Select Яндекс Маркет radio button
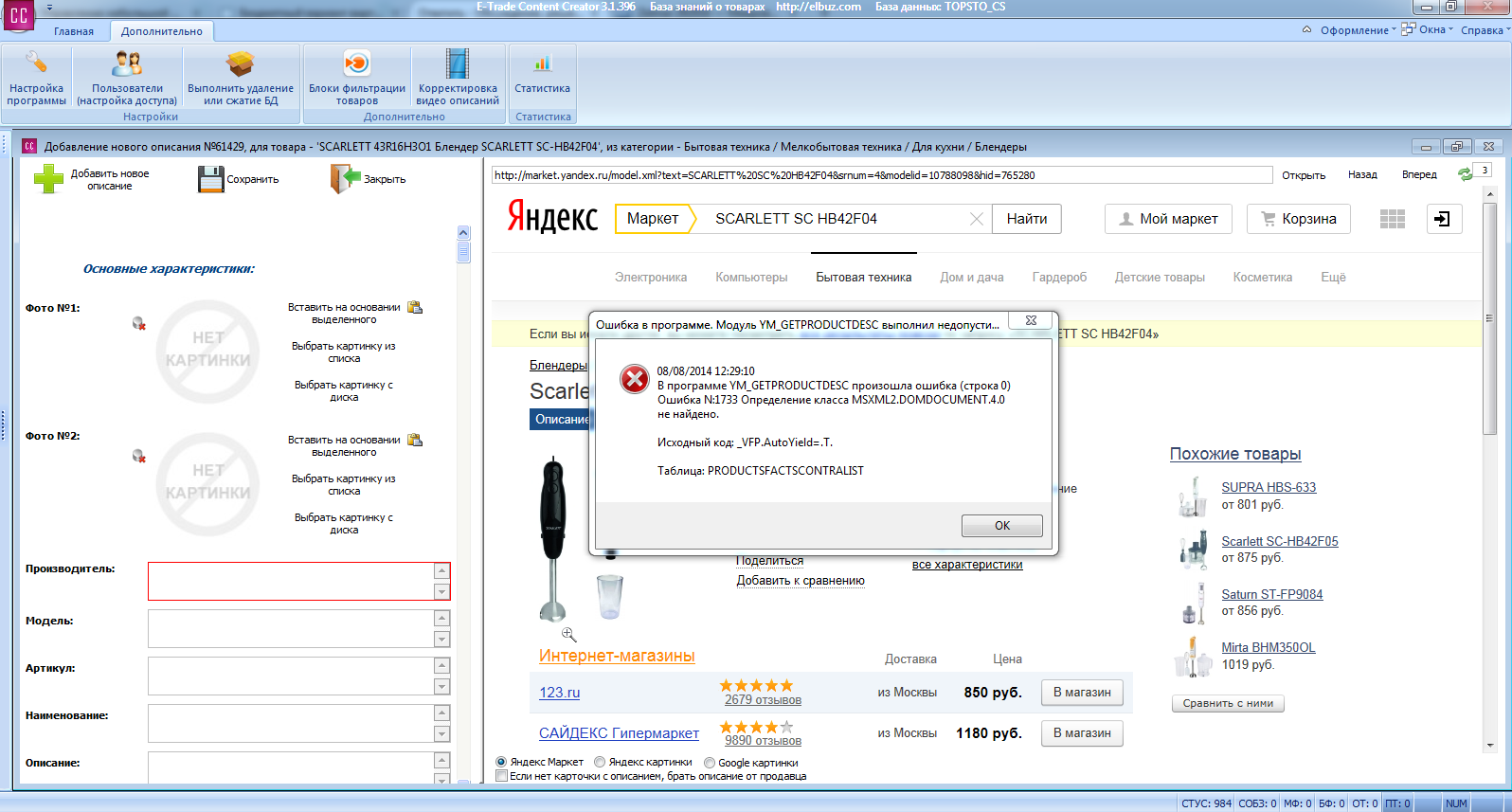The height and width of the screenshot is (812, 1512). point(501,762)
